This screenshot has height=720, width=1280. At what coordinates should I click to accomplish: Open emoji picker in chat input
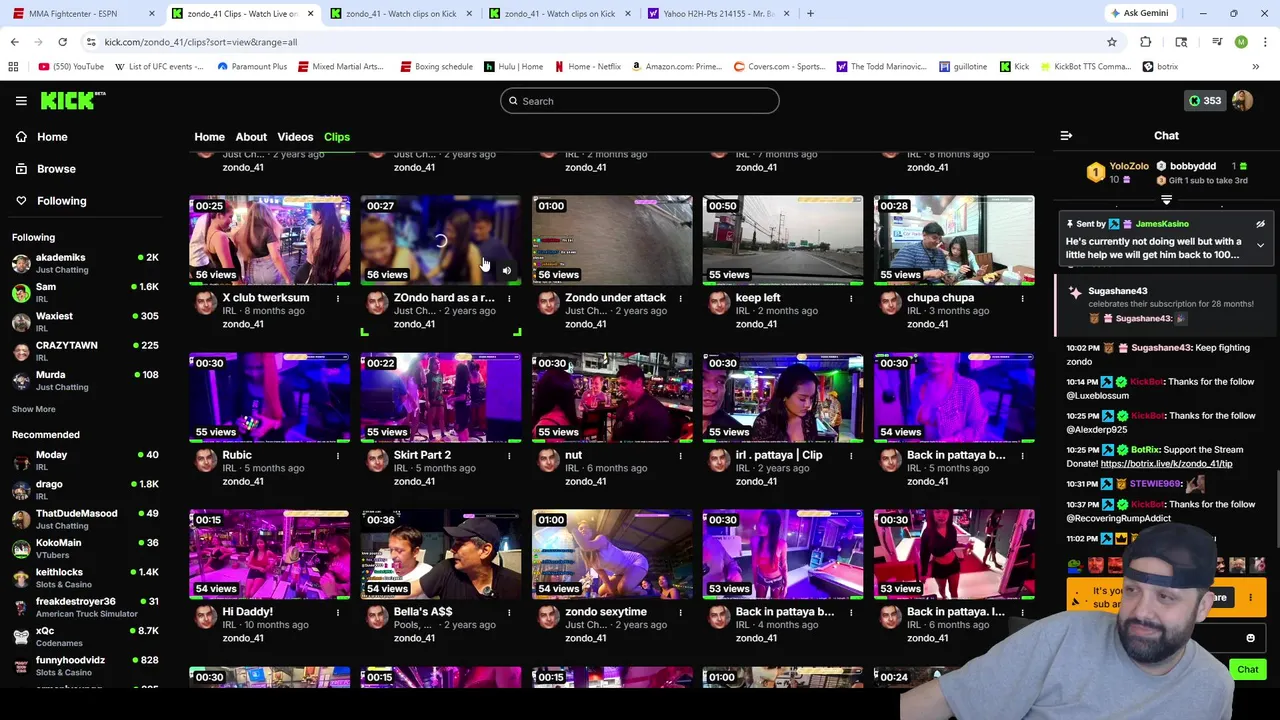(1250, 638)
